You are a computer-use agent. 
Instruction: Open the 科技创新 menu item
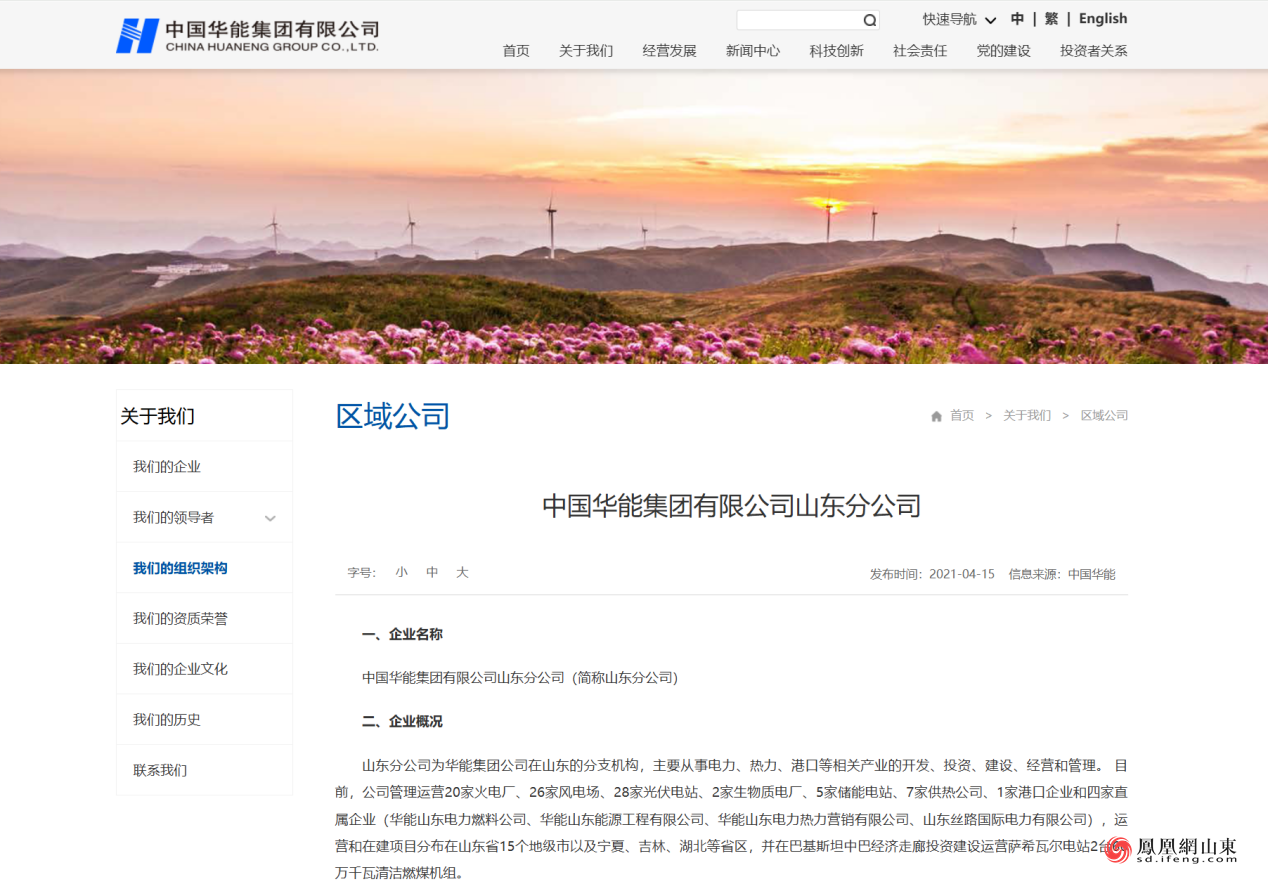836,51
